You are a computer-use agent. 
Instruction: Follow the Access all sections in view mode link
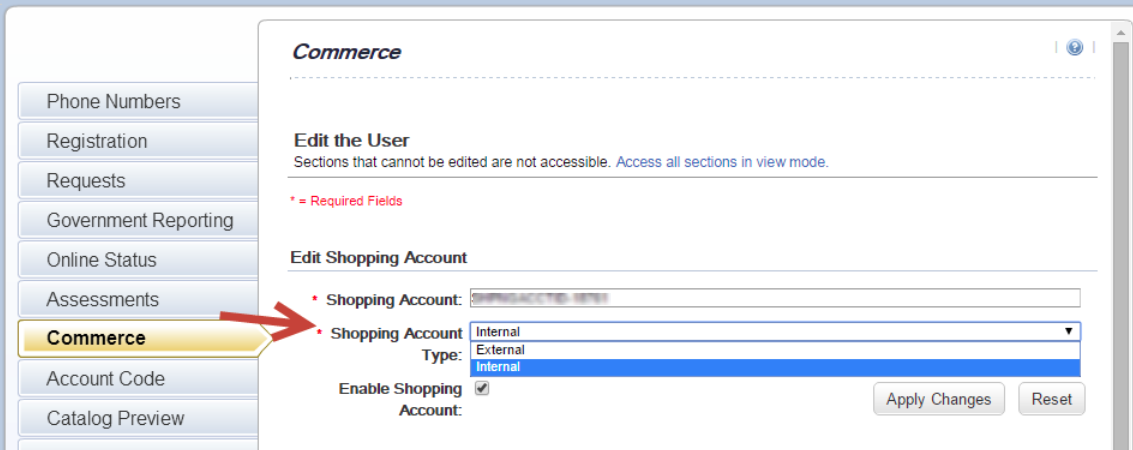pos(722,163)
